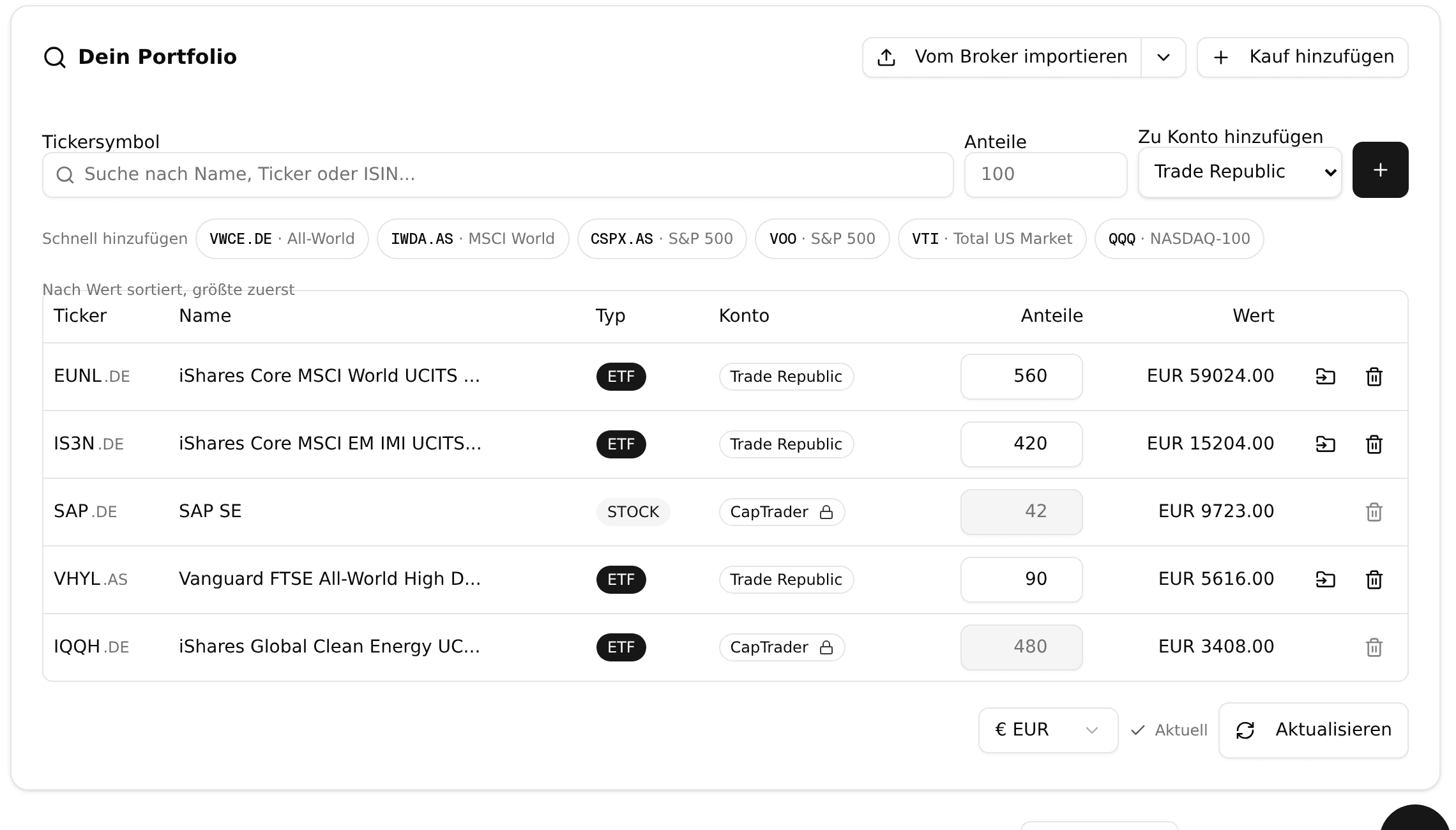Click the ETF badge in VHYL.AS row
The height and width of the screenshot is (830, 1456).
tap(621, 580)
